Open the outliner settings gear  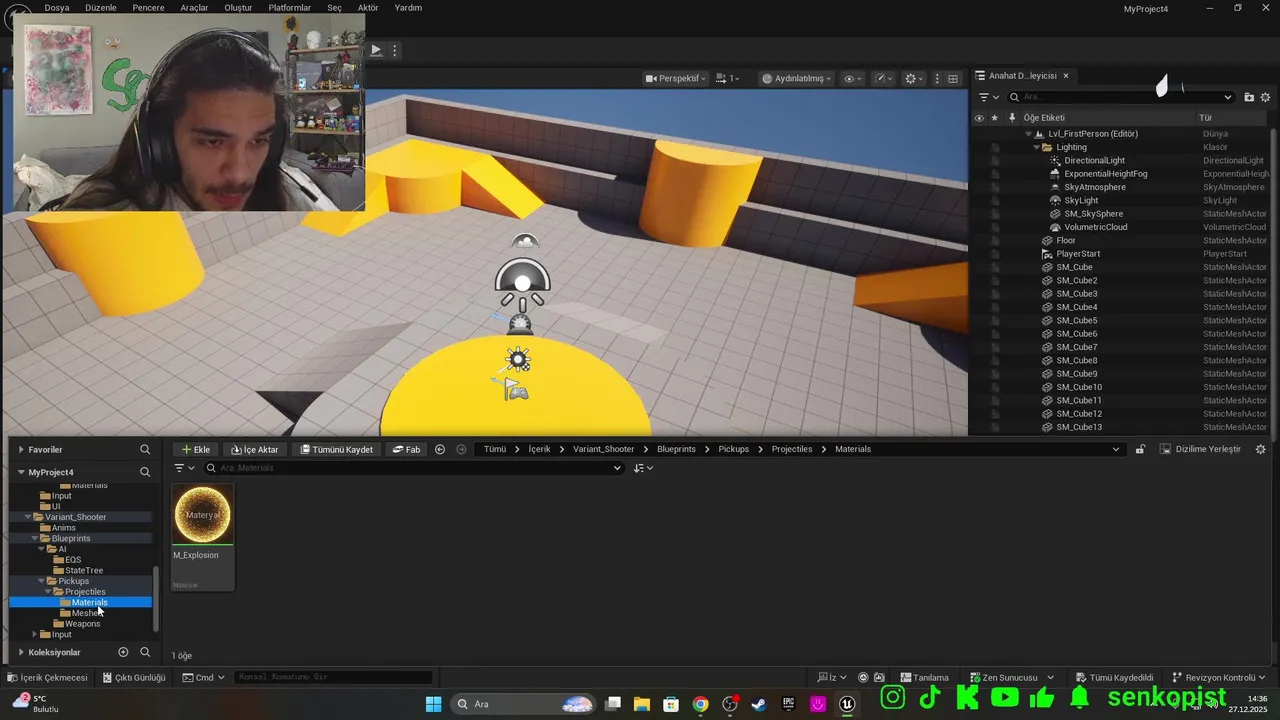tap(1265, 97)
